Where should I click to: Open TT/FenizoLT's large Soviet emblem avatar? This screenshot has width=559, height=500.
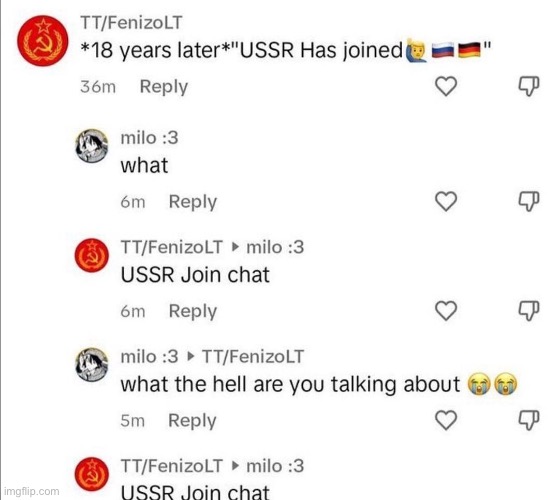[x=43, y=41]
